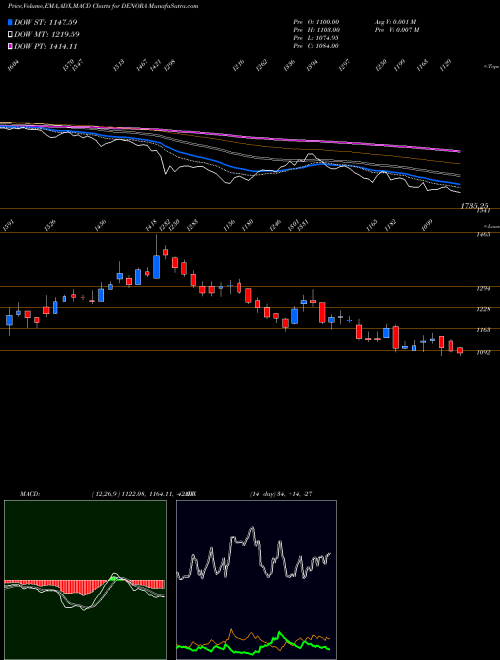Click the 'Pre C: 1084.00' close value
This screenshot has width=500, height=660.
[316, 46]
